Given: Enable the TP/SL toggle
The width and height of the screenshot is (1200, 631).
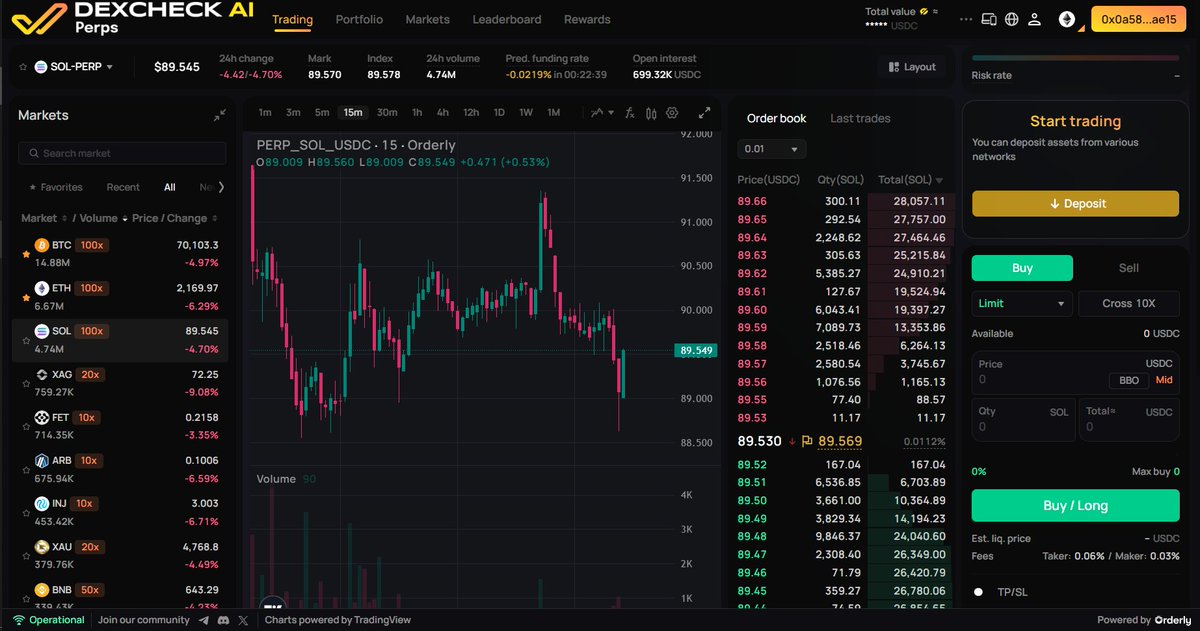Looking at the screenshot, I should (x=978, y=591).
